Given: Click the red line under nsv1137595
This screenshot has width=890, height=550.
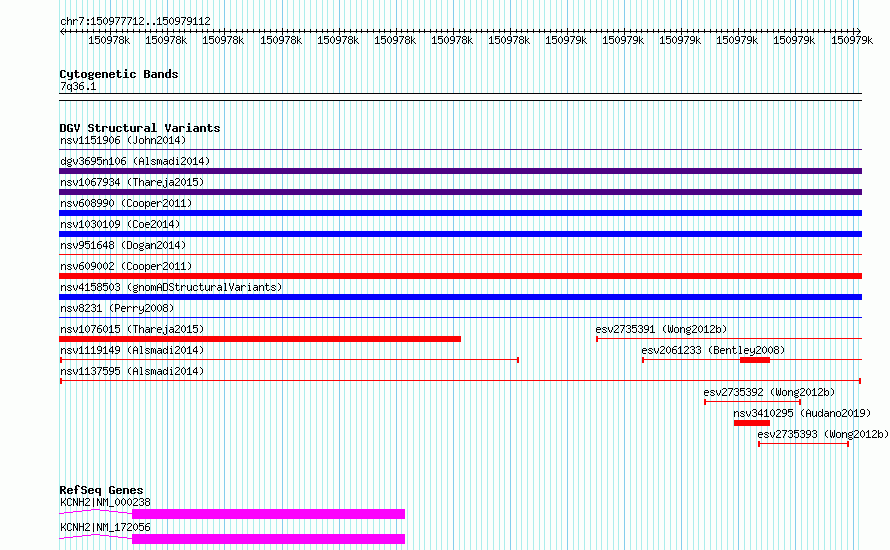Looking at the screenshot, I should (x=460, y=381).
